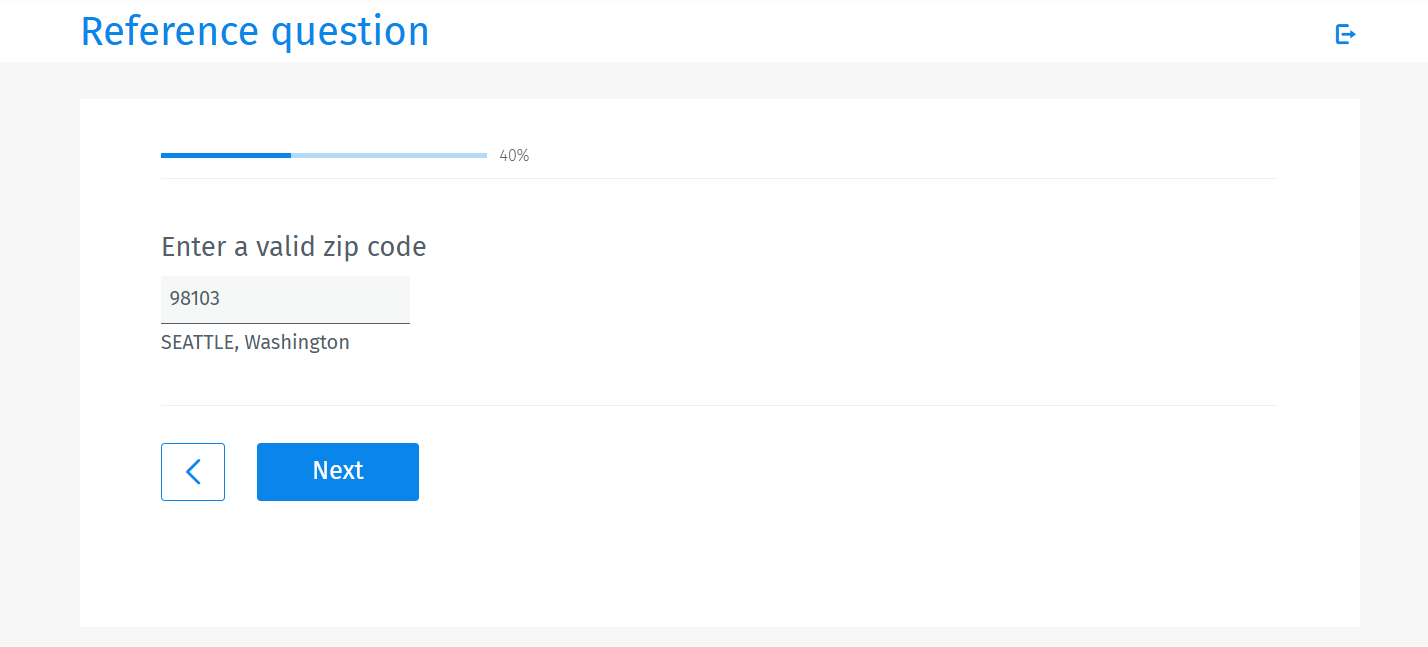The height and width of the screenshot is (647, 1428).
Task: Activate the log-out symbol near the page edge
Action: tap(1346, 33)
